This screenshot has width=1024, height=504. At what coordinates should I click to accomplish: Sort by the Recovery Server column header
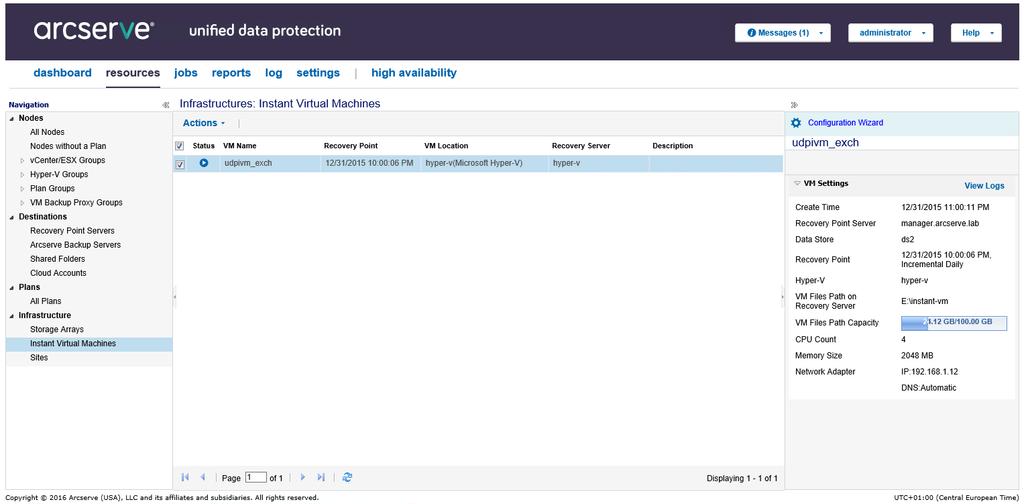point(581,146)
